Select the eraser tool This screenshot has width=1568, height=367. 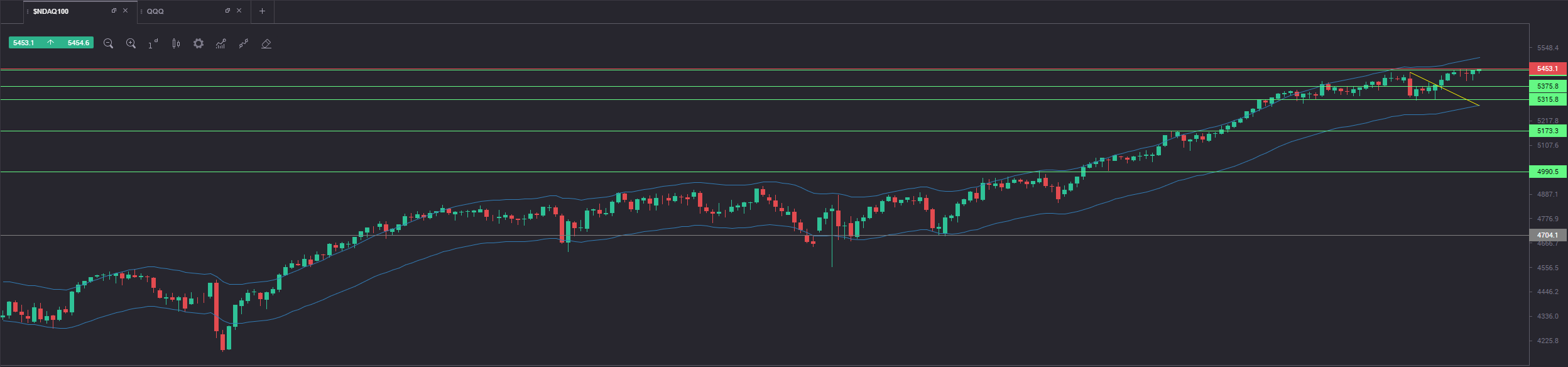click(x=266, y=43)
